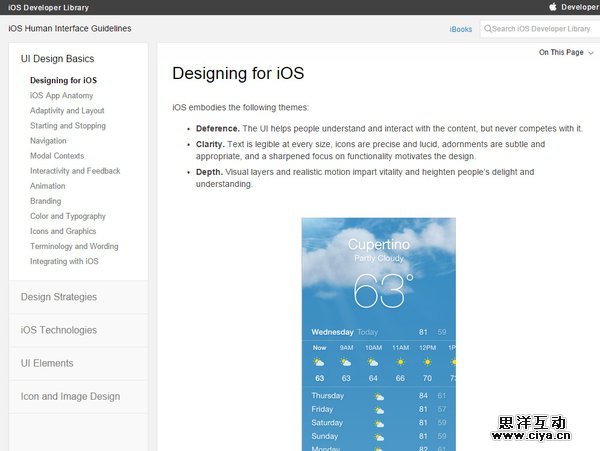The image size is (600, 451).
Task: Click the iBooks link
Action: pyautogui.click(x=460, y=29)
